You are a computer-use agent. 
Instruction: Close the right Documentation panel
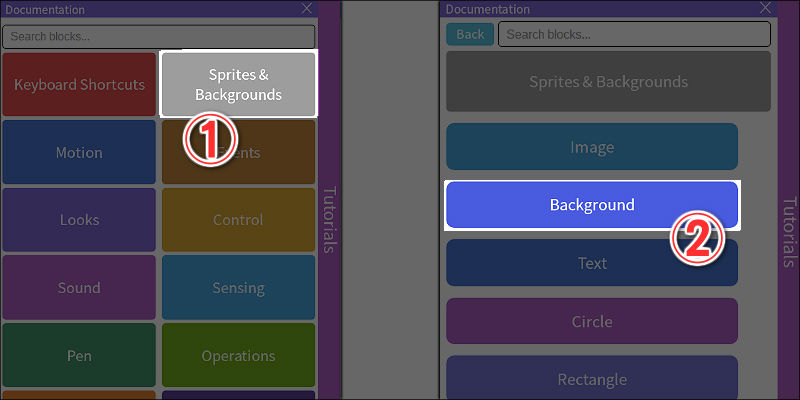pos(766,8)
